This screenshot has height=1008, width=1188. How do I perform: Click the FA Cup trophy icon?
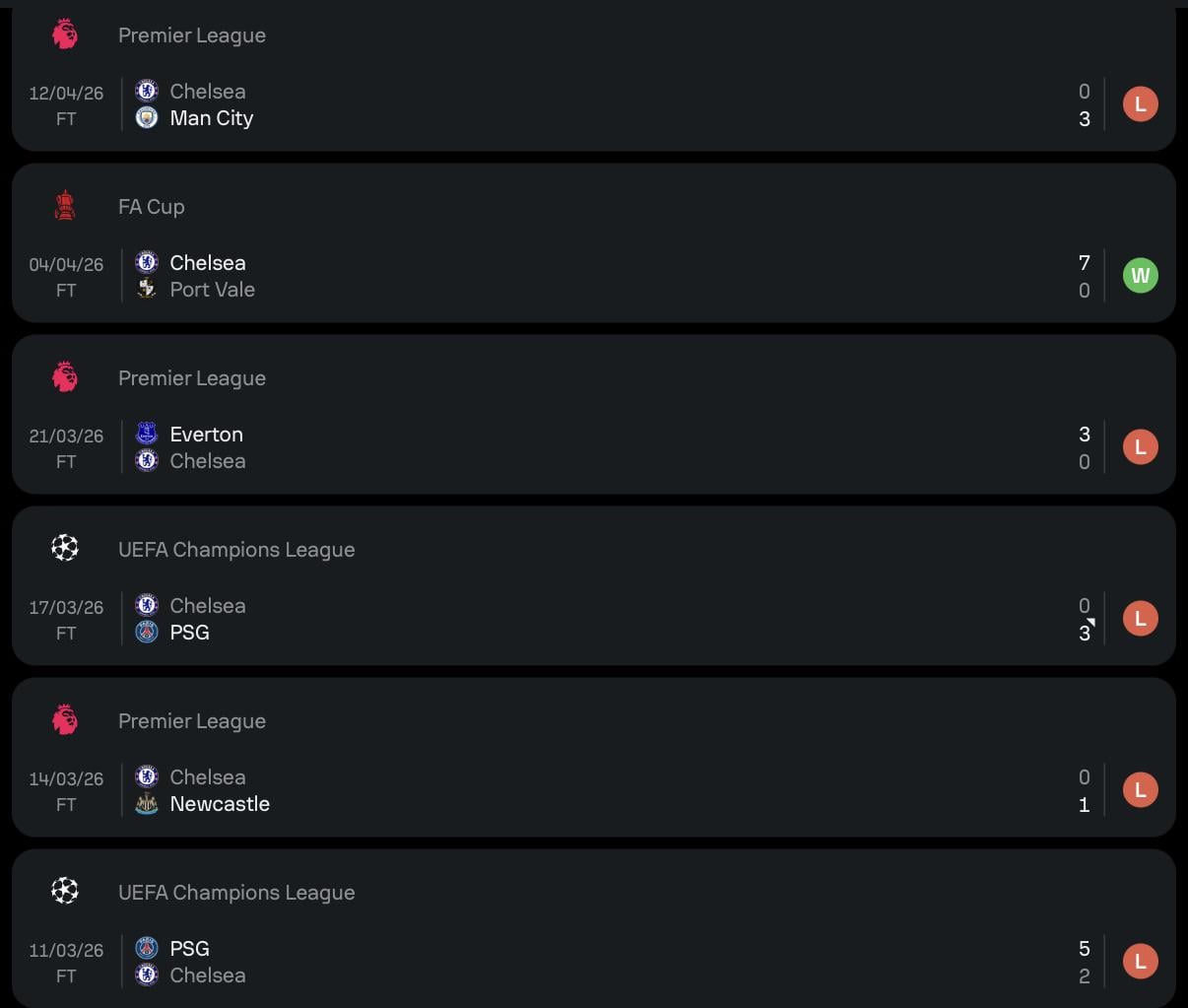tap(65, 206)
